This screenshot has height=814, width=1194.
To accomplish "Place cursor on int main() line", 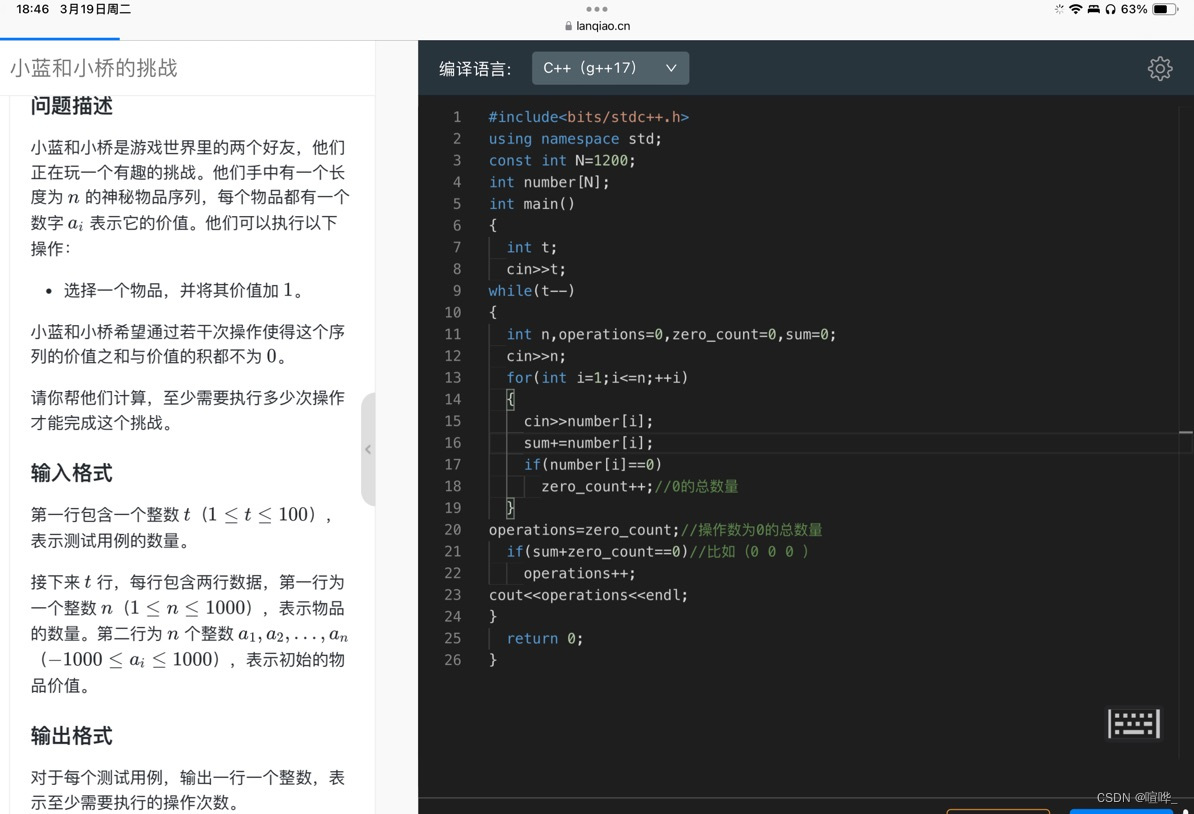I will coord(532,203).
